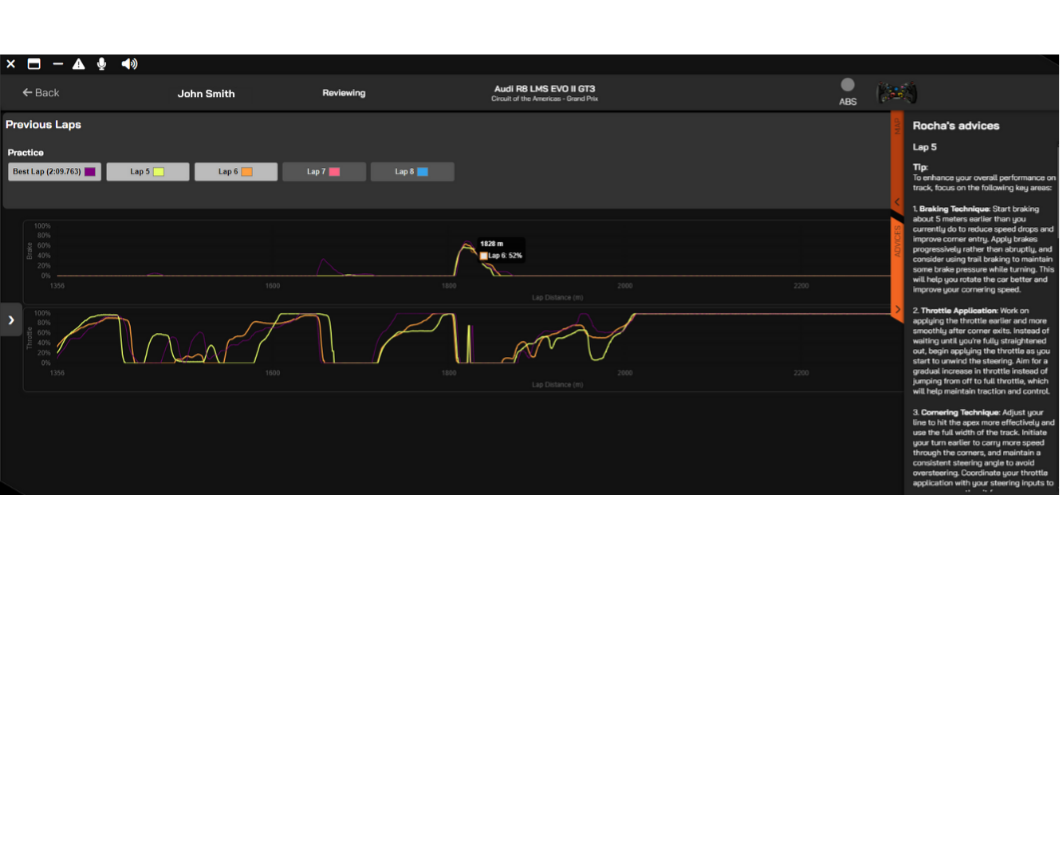Click the purple color swatch on Best Lap
1063x862 pixels.
pyautogui.click(x=91, y=171)
